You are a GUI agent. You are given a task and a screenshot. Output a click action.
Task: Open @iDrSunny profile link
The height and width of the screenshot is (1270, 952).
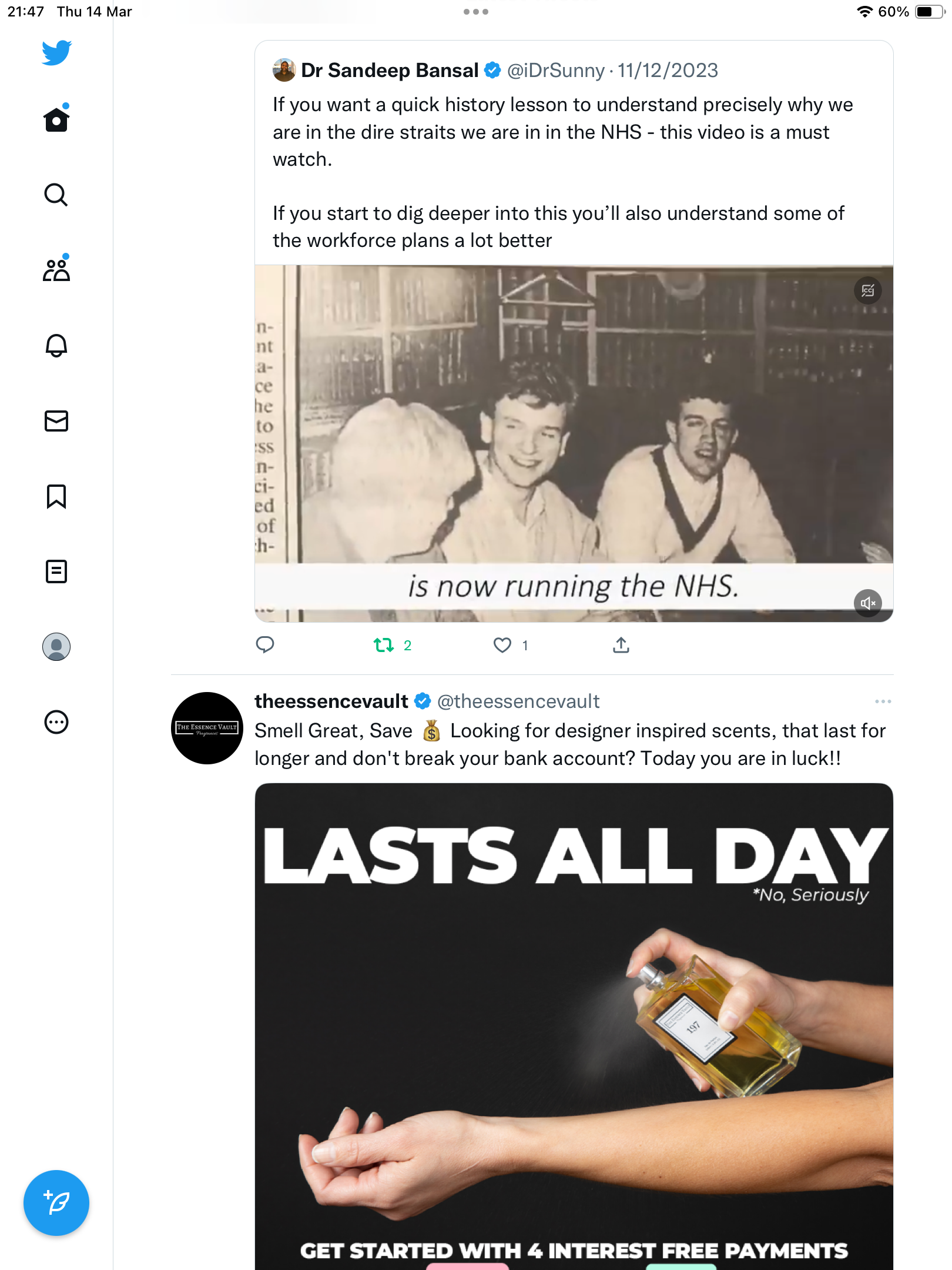pyautogui.click(x=556, y=71)
